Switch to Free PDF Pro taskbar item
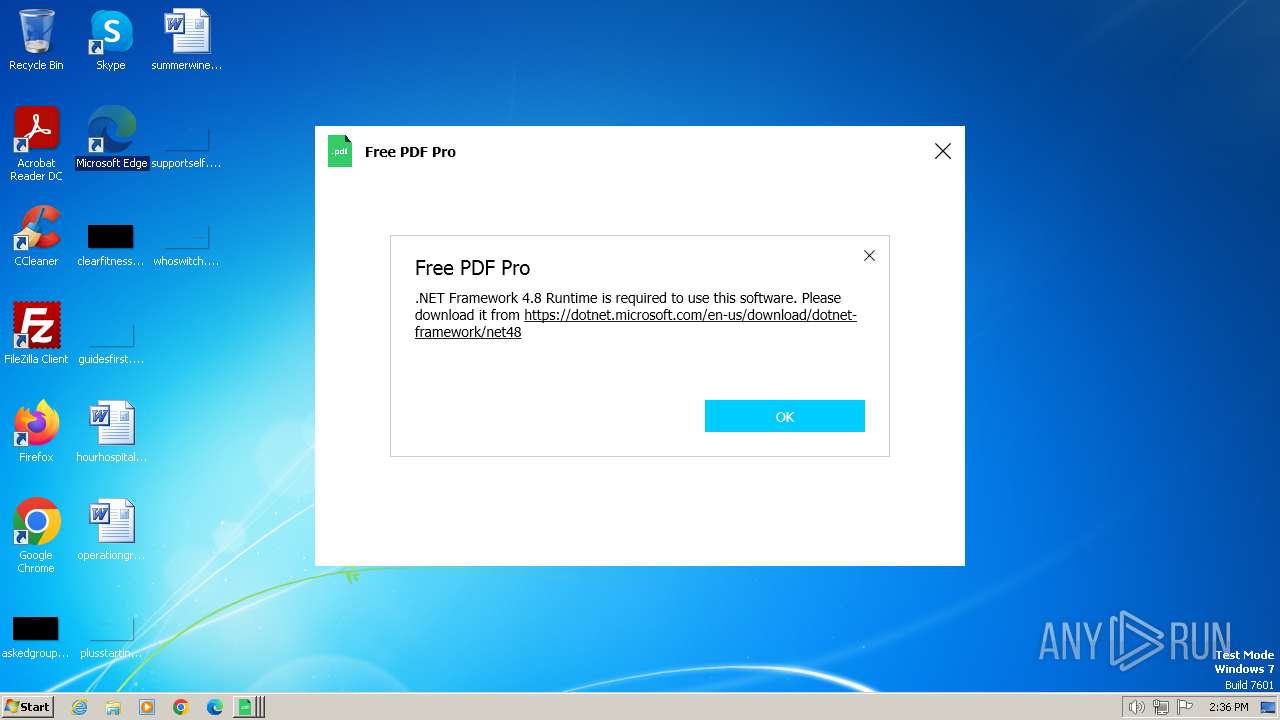The width and height of the screenshot is (1280, 720). pos(249,707)
